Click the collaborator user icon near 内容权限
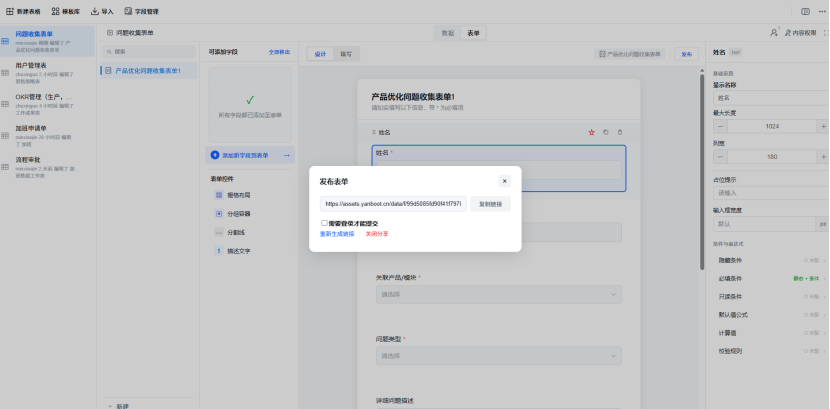 pos(774,33)
